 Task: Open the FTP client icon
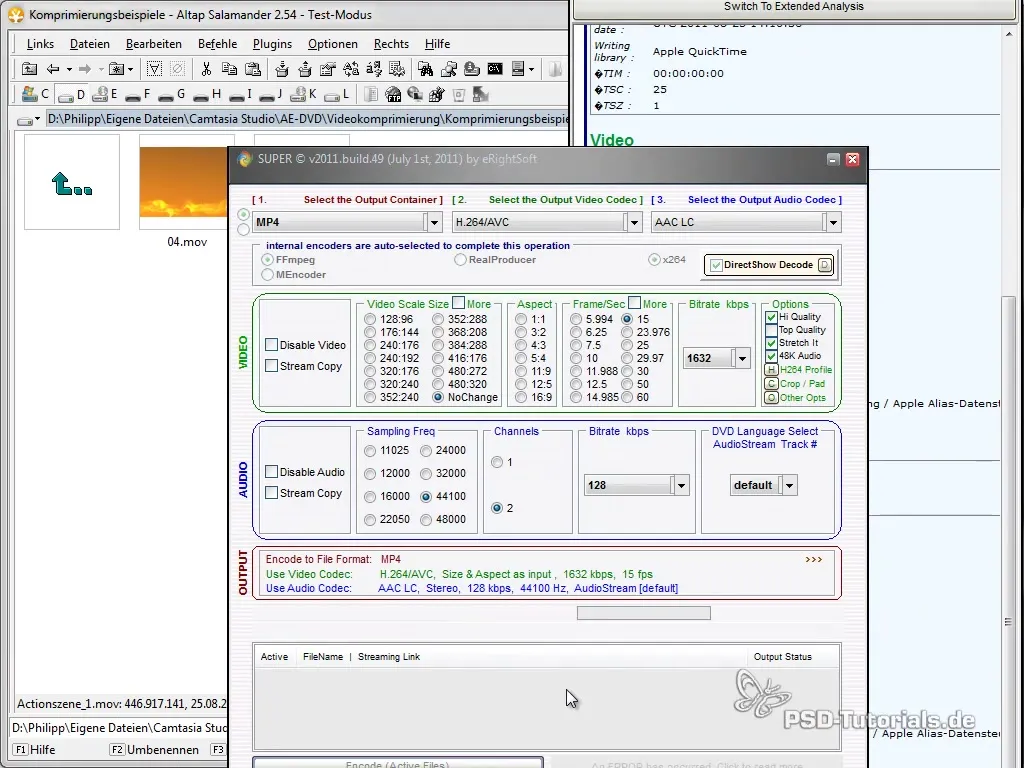coord(393,95)
